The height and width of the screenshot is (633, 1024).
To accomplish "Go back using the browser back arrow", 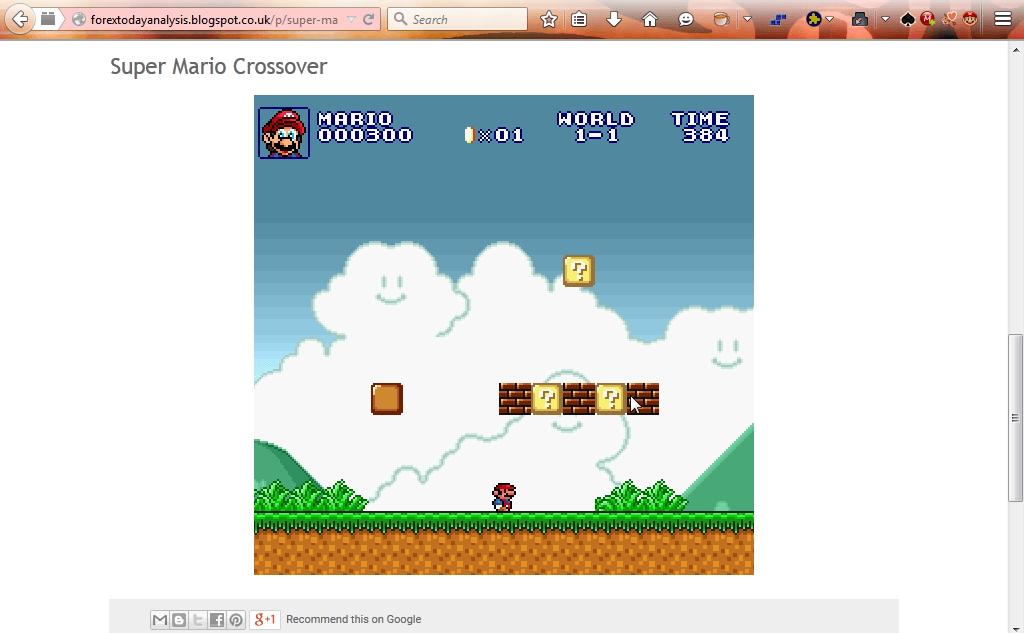I will coord(20,19).
